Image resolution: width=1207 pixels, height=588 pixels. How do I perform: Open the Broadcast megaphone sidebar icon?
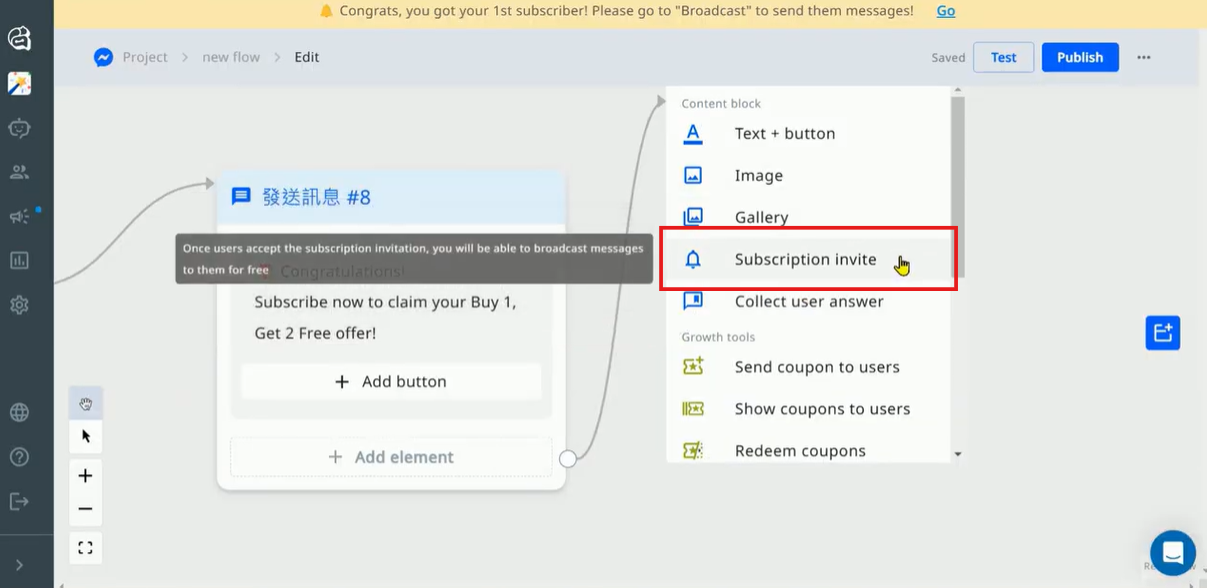coord(19,216)
